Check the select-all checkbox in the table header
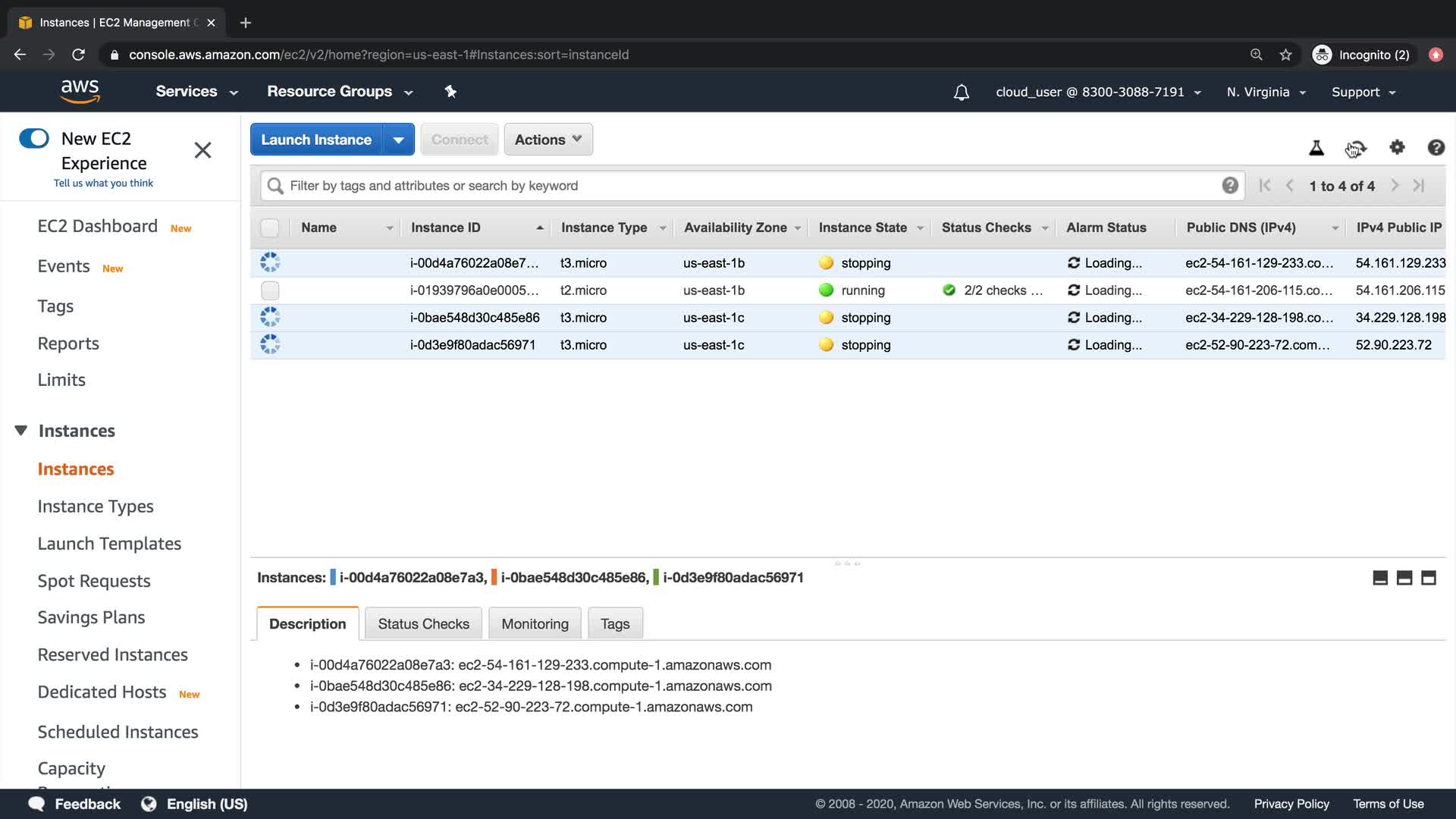The height and width of the screenshot is (819, 1456). [x=270, y=227]
